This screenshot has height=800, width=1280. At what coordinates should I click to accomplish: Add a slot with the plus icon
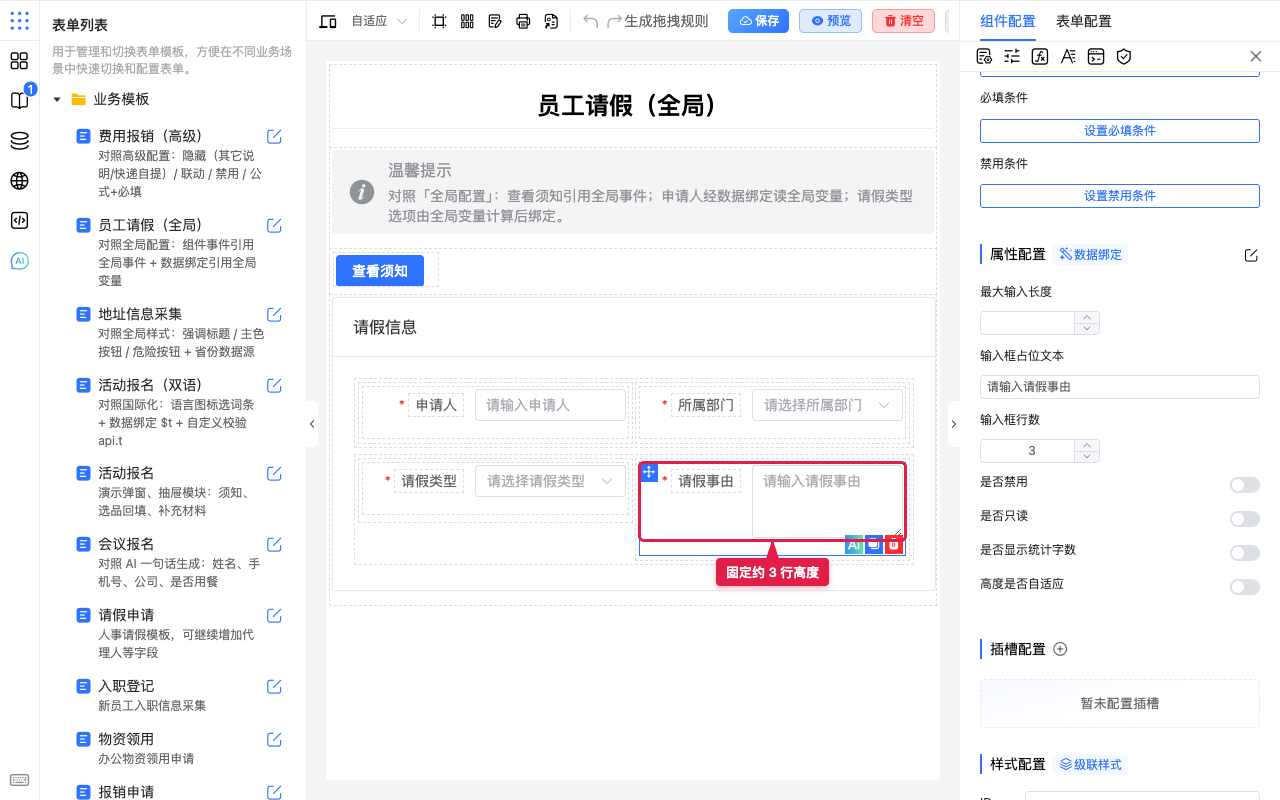(1061, 649)
